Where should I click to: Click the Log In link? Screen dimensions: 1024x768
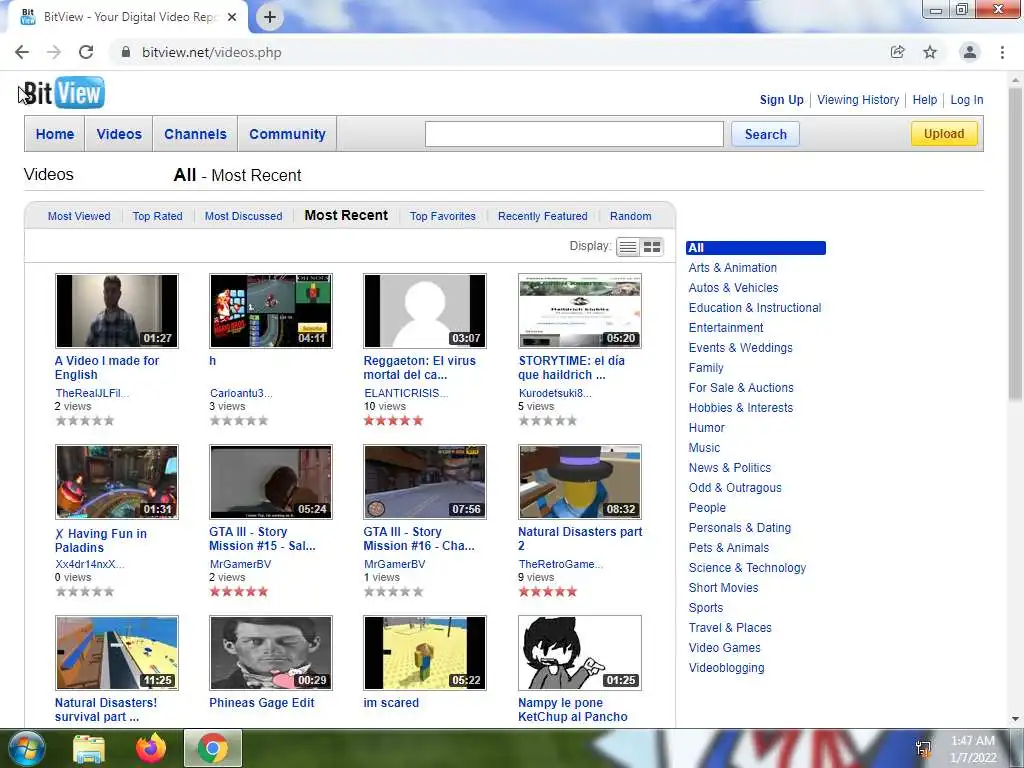coord(967,100)
